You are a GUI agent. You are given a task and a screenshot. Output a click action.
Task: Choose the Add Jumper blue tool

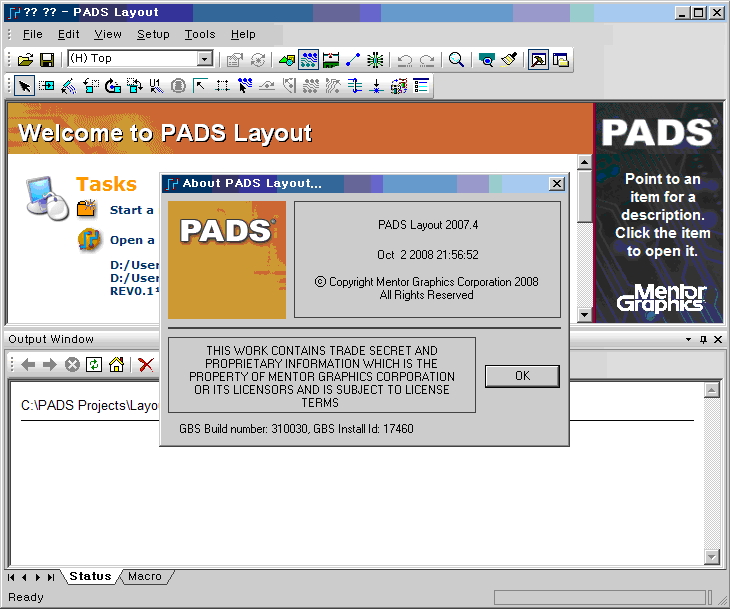355,86
